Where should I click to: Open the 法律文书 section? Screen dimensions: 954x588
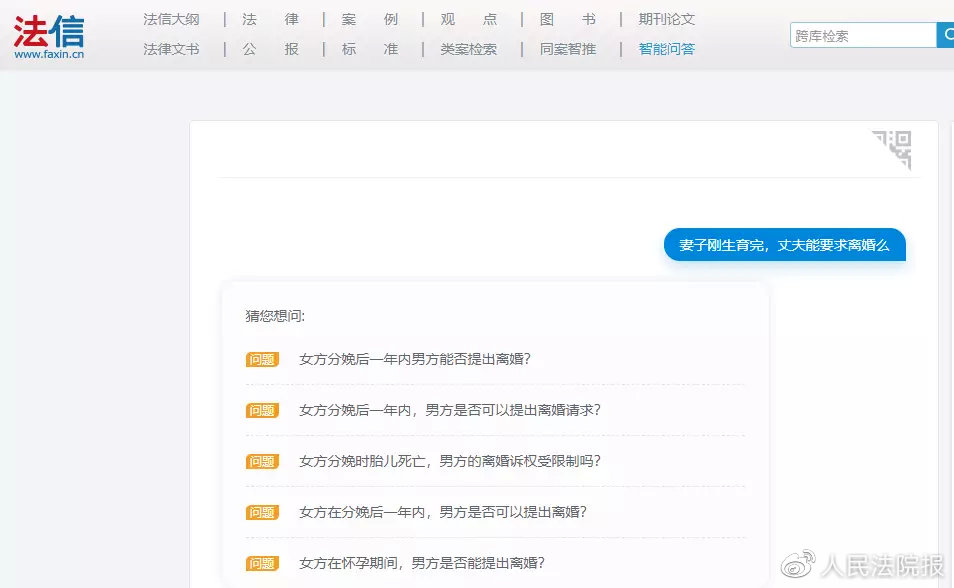(171, 48)
